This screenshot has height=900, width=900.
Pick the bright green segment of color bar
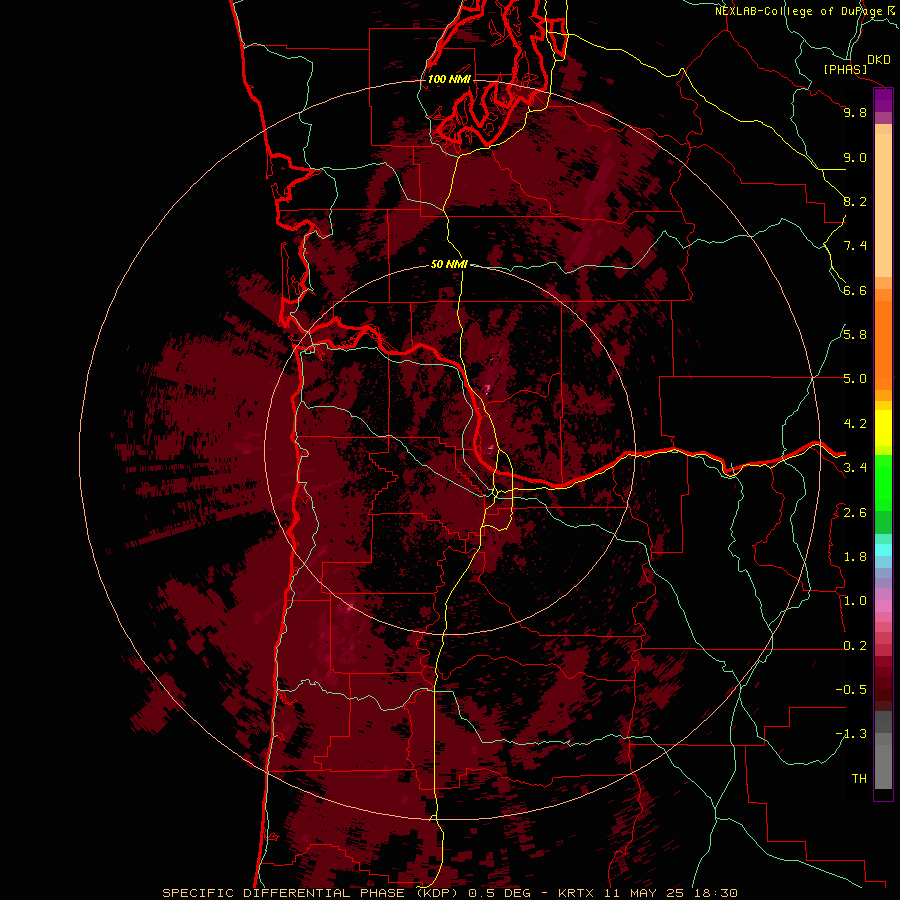(x=883, y=482)
